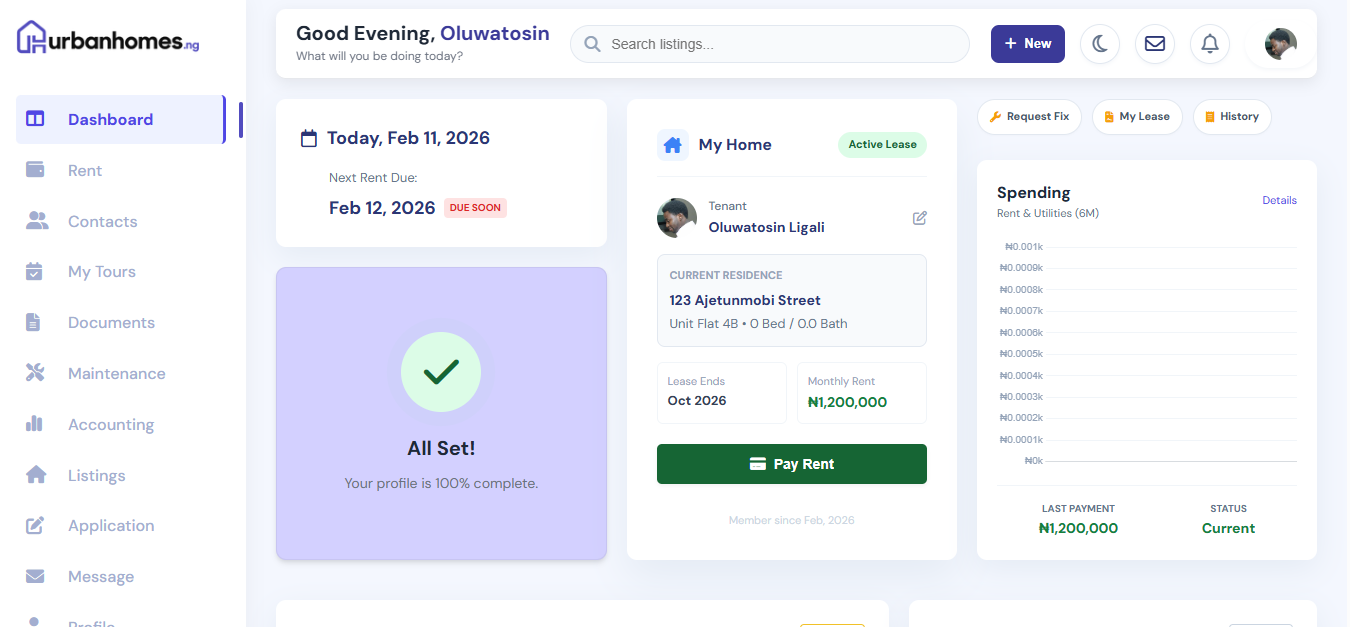
Task: Open the notification bell icon
Action: (x=1209, y=44)
